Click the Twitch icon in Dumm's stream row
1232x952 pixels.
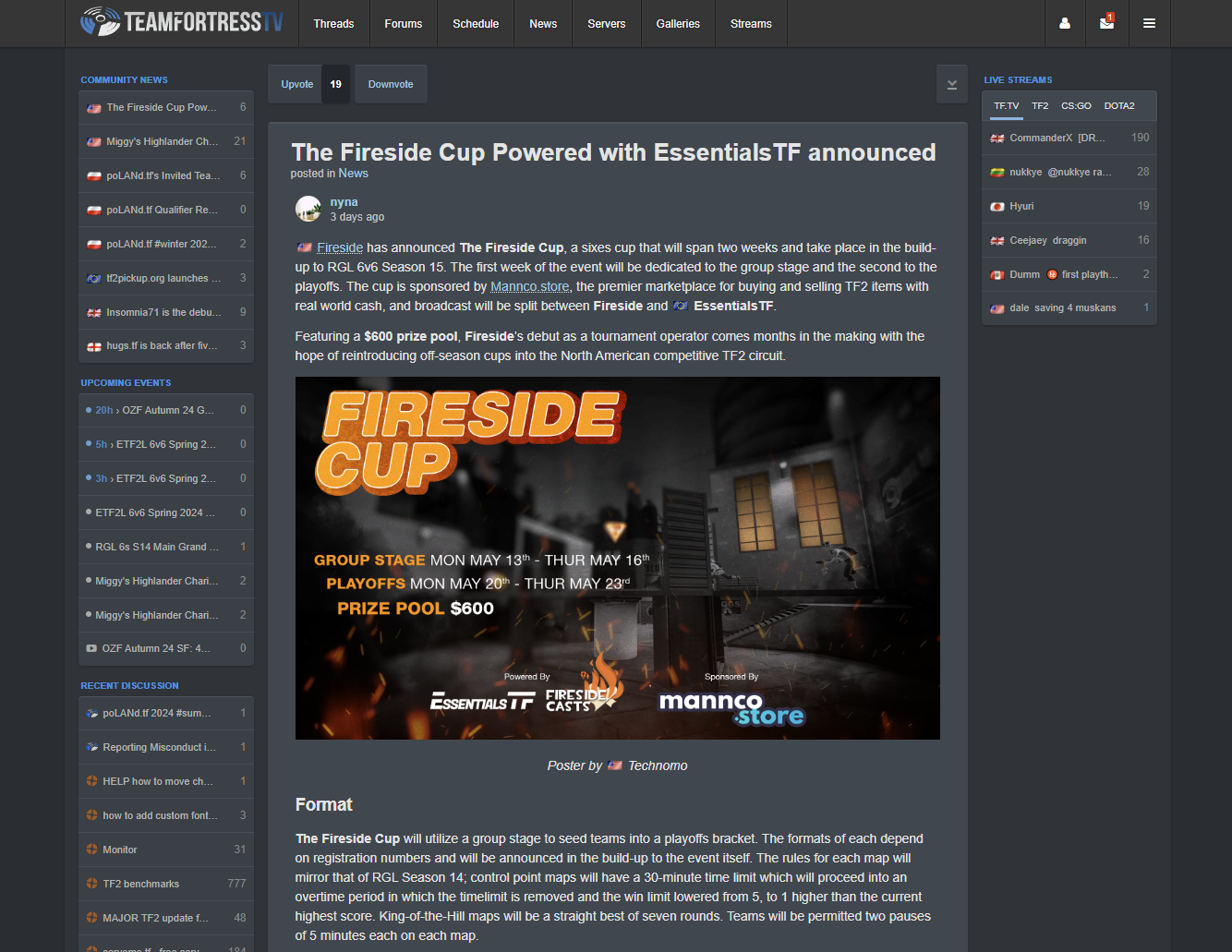pyautogui.click(x=1052, y=274)
